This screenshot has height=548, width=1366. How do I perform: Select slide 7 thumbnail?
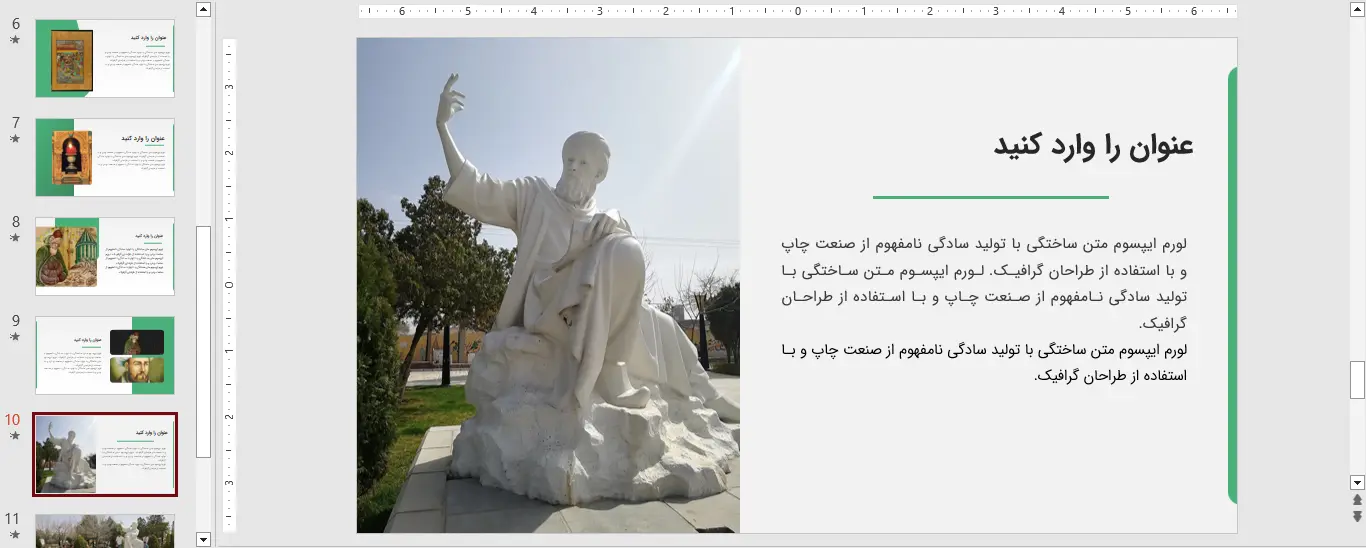[105, 157]
